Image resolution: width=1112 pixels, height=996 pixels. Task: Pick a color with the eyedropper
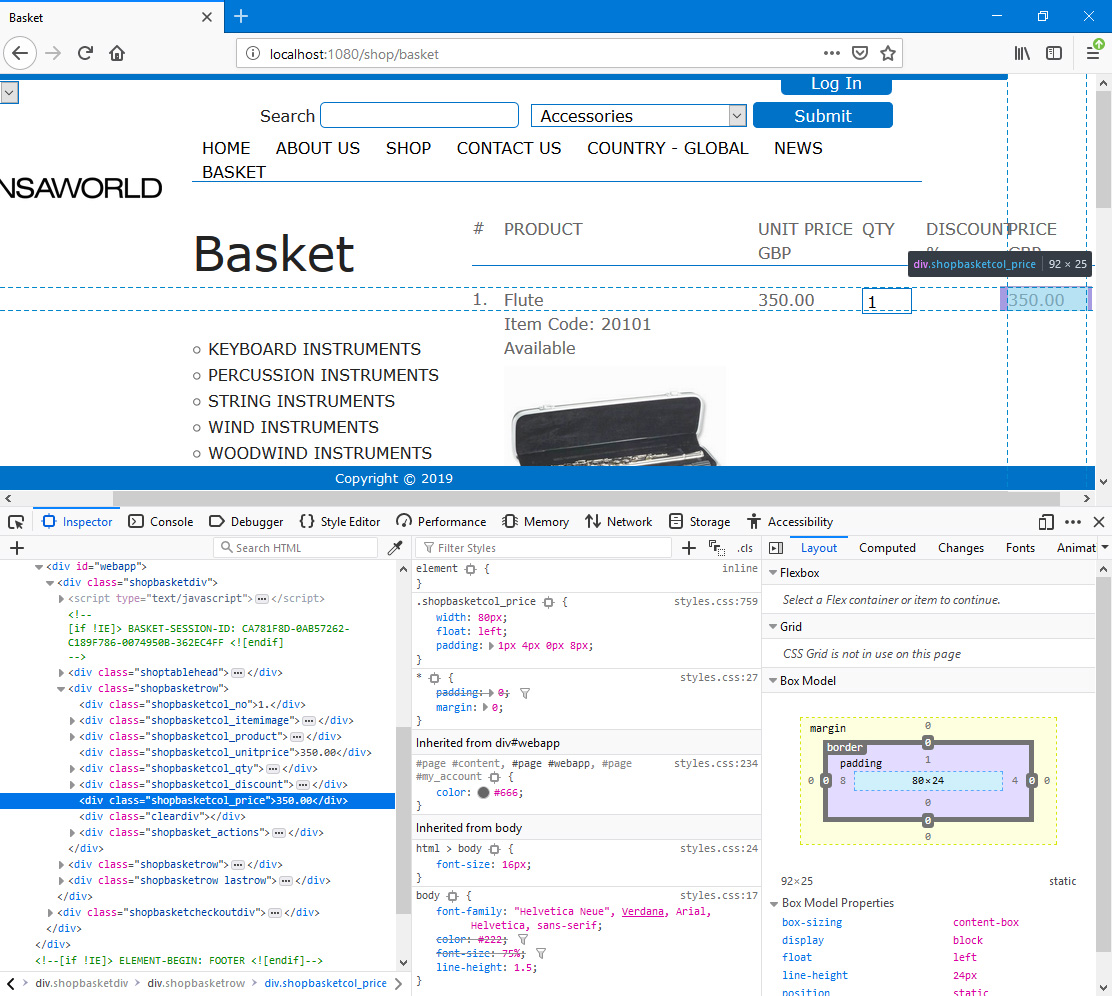395,548
